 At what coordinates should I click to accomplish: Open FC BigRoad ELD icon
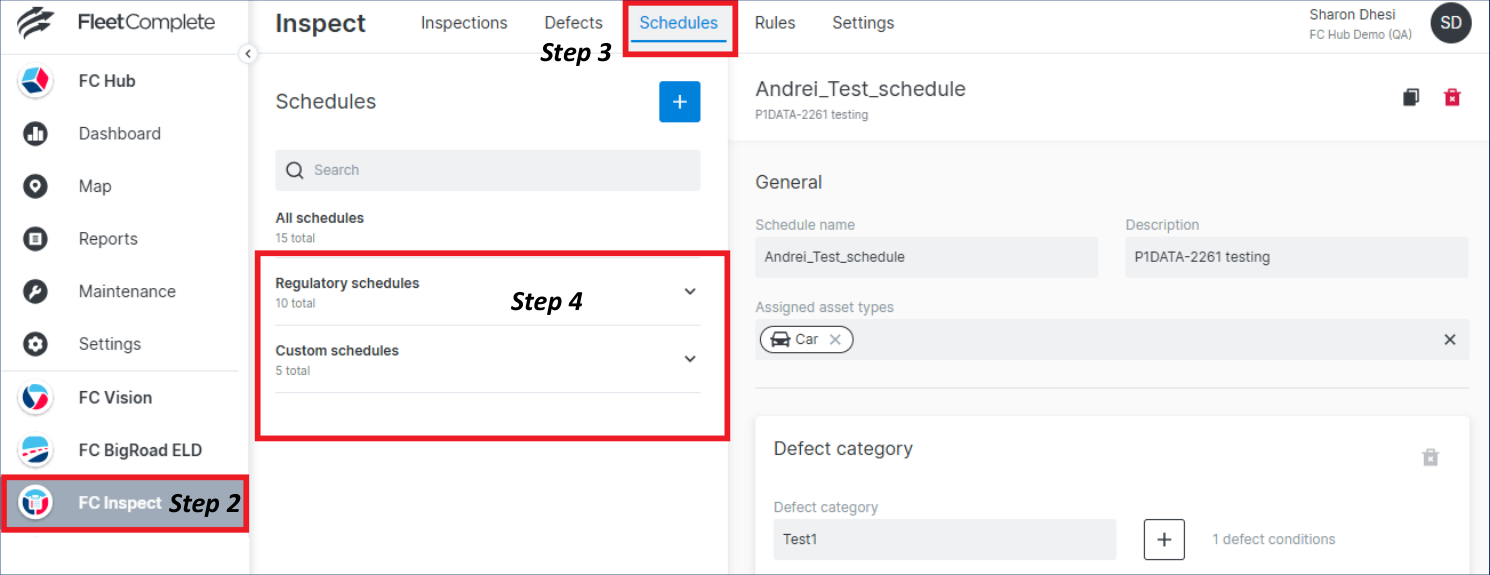(36, 450)
